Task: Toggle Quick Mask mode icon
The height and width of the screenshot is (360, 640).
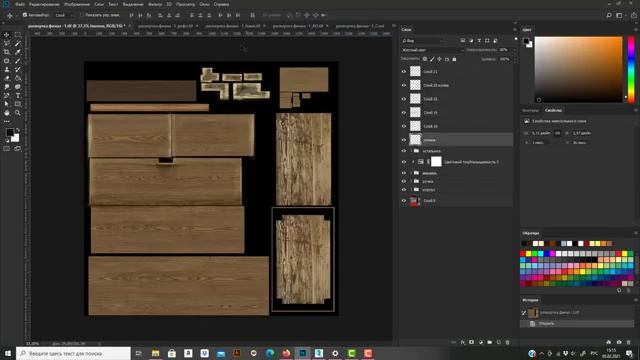Action: click(x=7, y=149)
